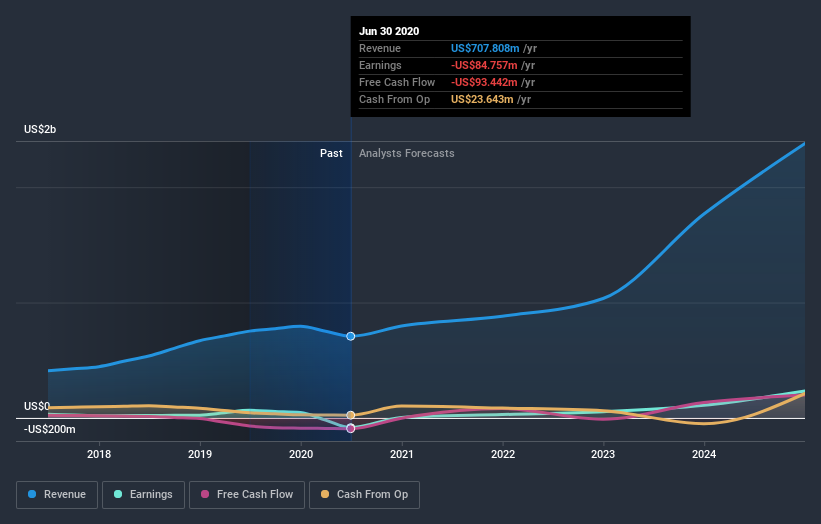Click the -US$84.757m earnings value
This screenshot has height=524, width=821.
click(484, 65)
